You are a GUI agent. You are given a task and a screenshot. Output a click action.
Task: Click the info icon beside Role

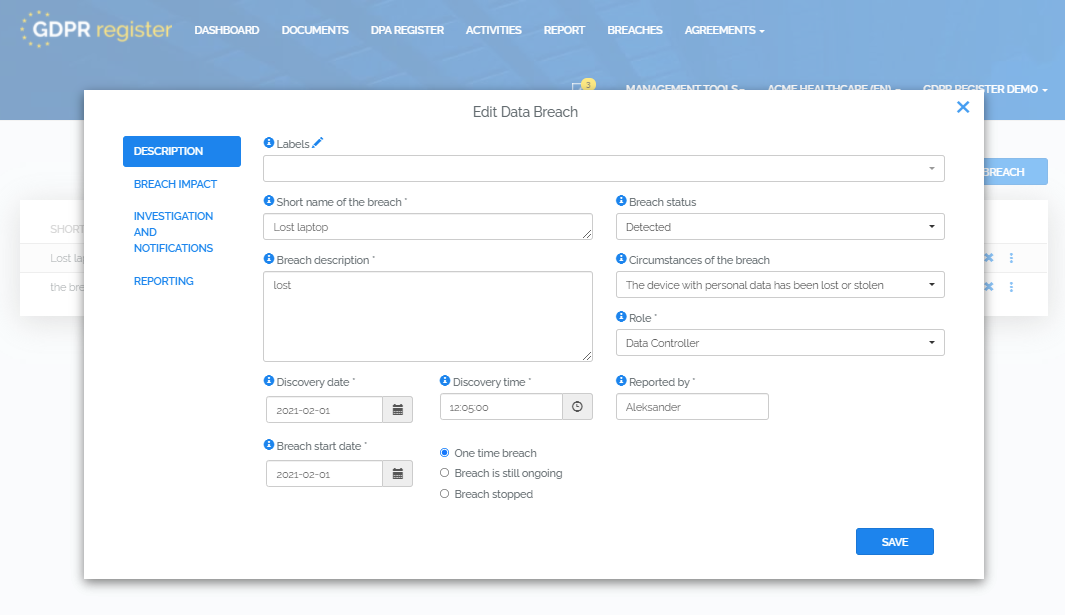620,317
